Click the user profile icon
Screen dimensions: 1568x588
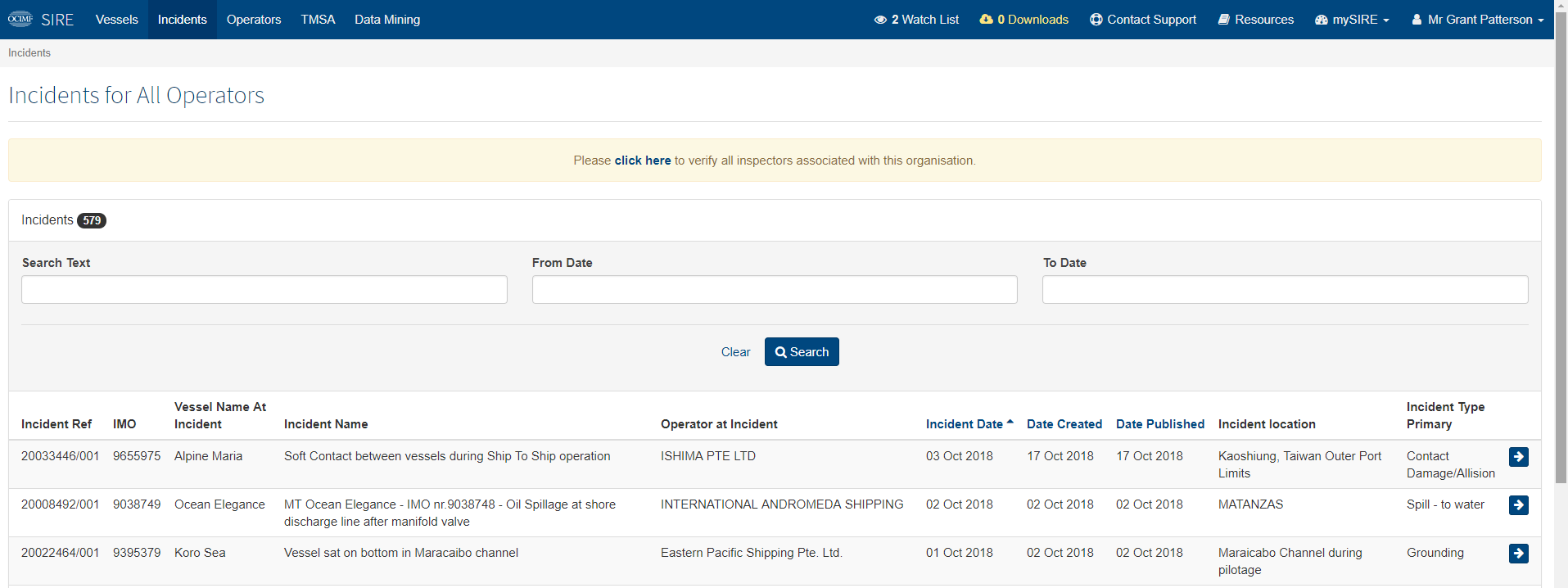click(1417, 20)
